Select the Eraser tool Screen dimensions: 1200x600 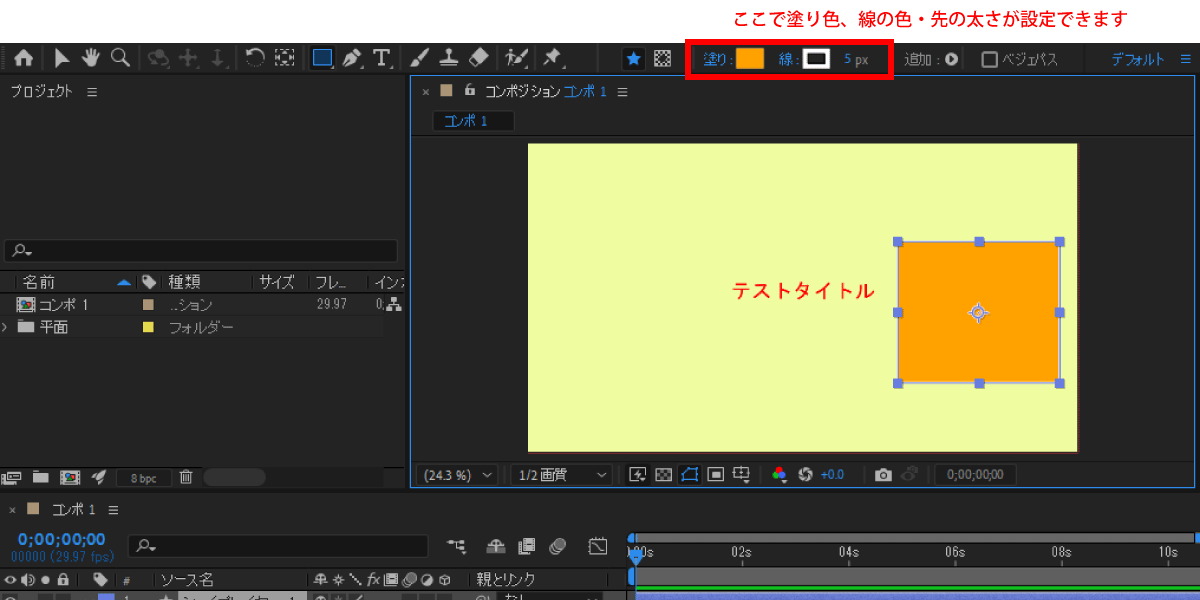click(479, 58)
